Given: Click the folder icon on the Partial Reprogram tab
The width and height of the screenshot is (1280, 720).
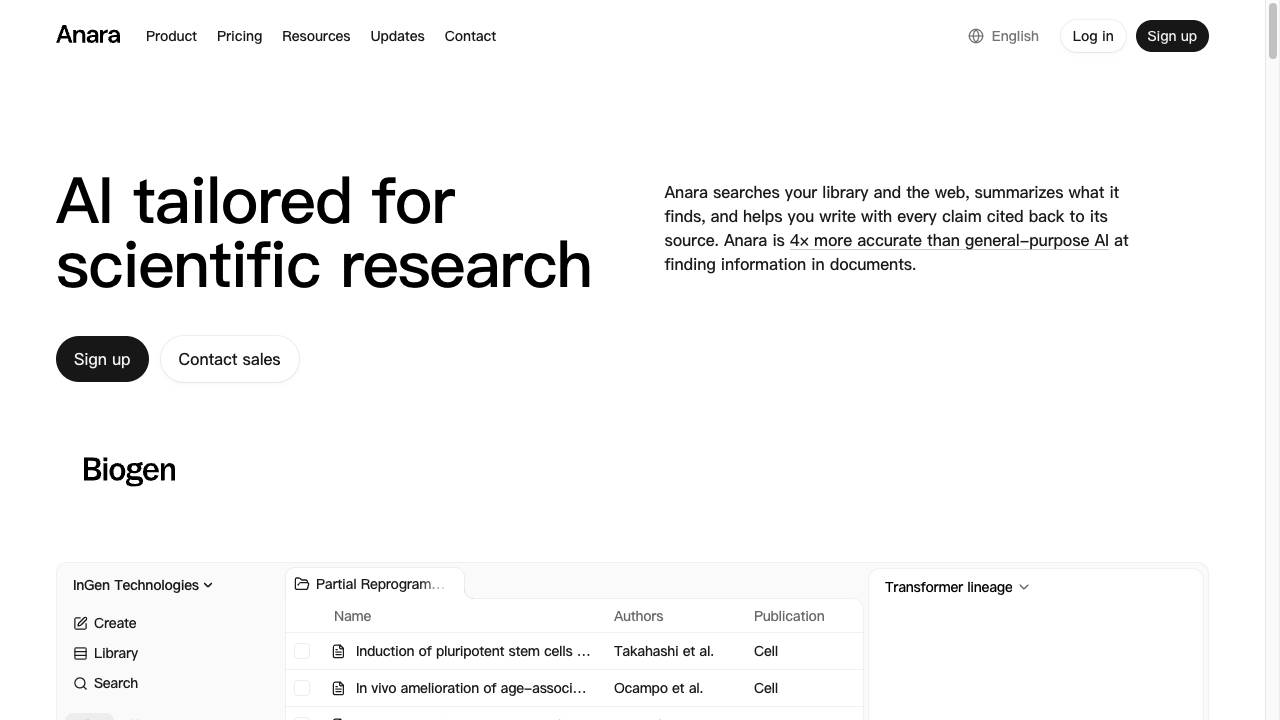Looking at the screenshot, I should [x=302, y=584].
